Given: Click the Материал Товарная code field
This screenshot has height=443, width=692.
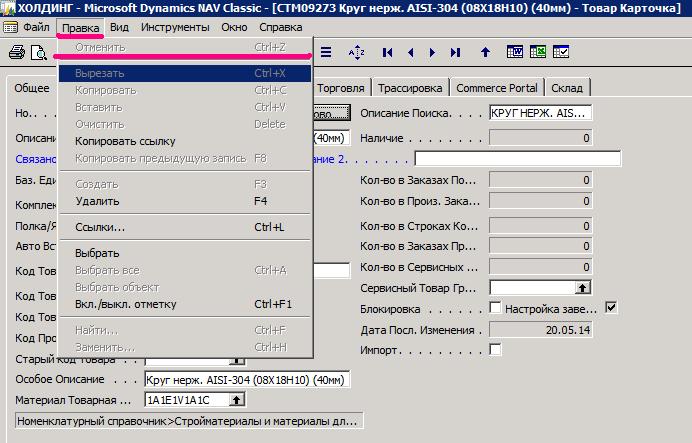Looking at the screenshot, I should point(187,400).
